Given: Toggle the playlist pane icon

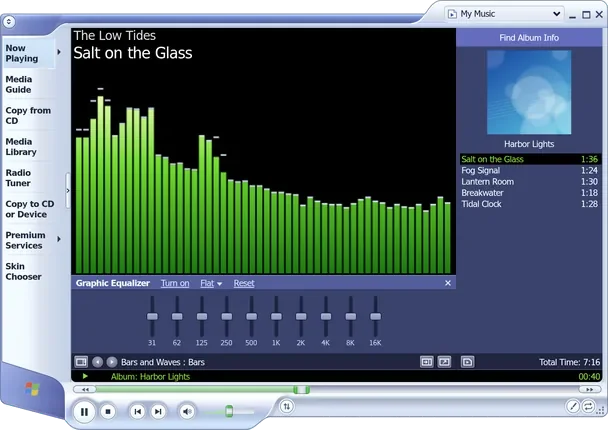Looking at the screenshot, I should click(467, 362).
